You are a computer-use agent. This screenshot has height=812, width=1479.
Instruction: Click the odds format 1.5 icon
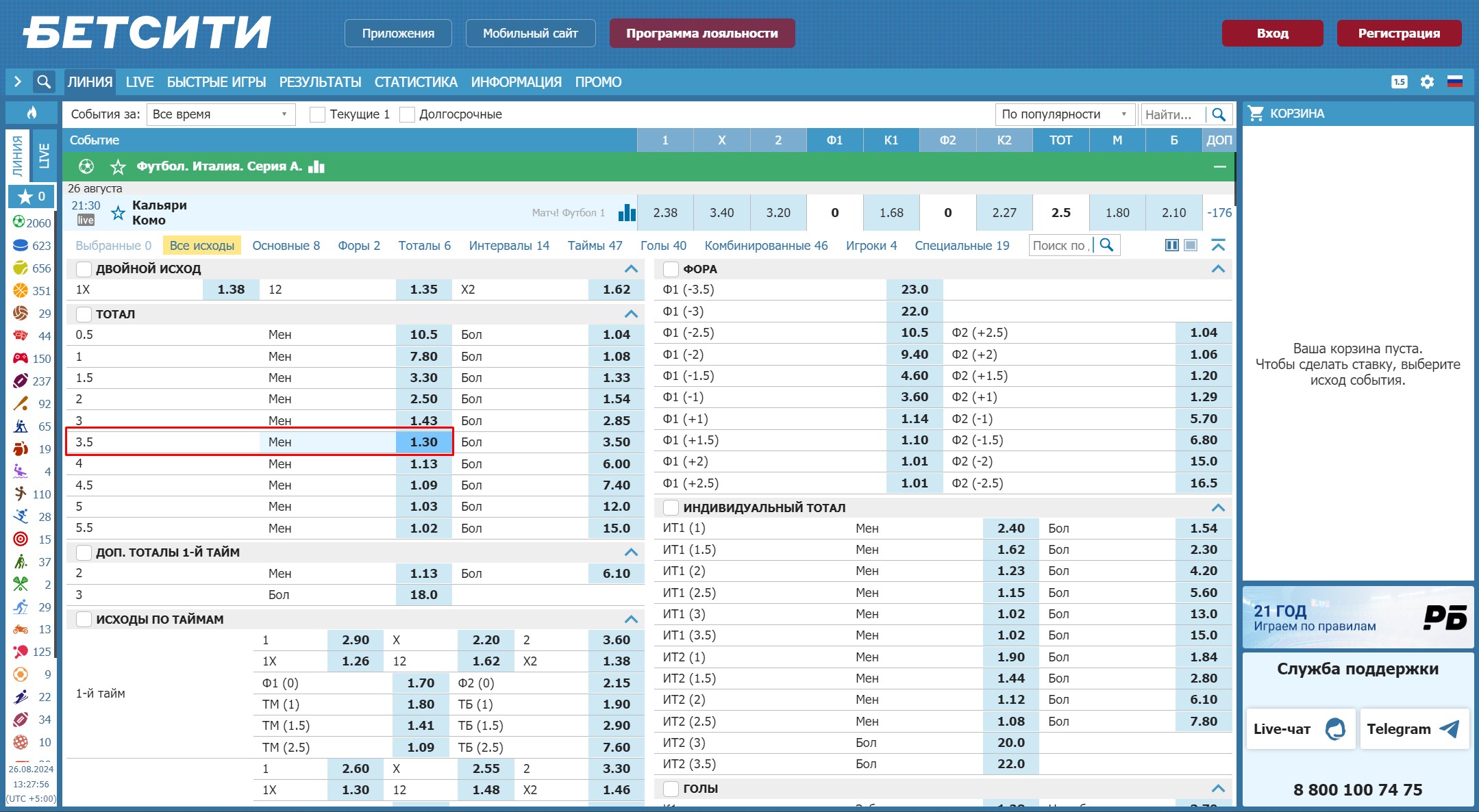point(1400,82)
